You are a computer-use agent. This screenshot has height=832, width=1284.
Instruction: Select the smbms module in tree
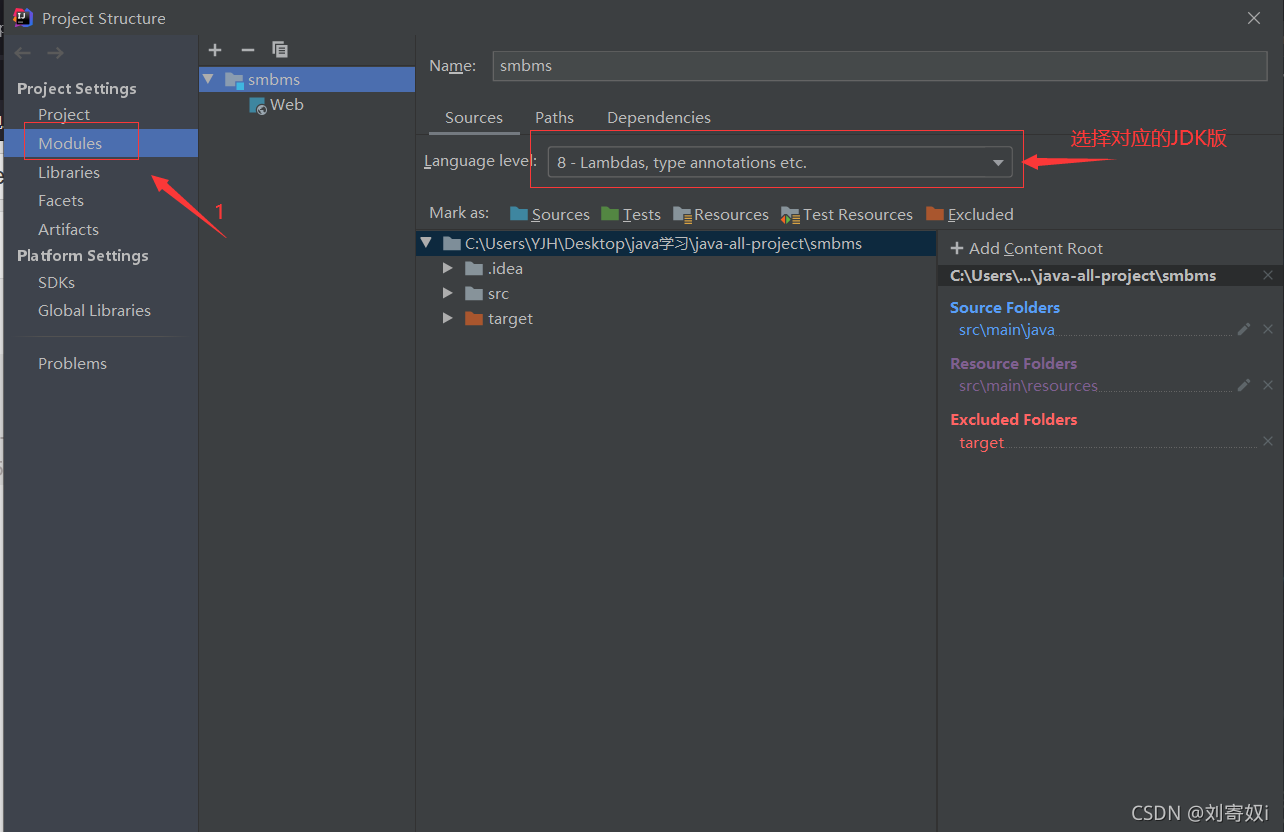coord(307,79)
